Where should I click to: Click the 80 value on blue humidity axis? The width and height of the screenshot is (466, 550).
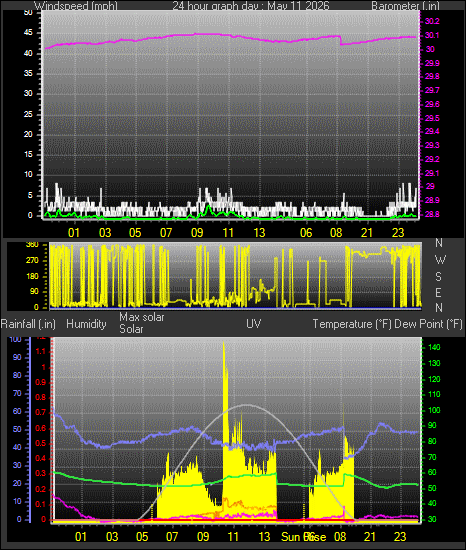pos(17,375)
